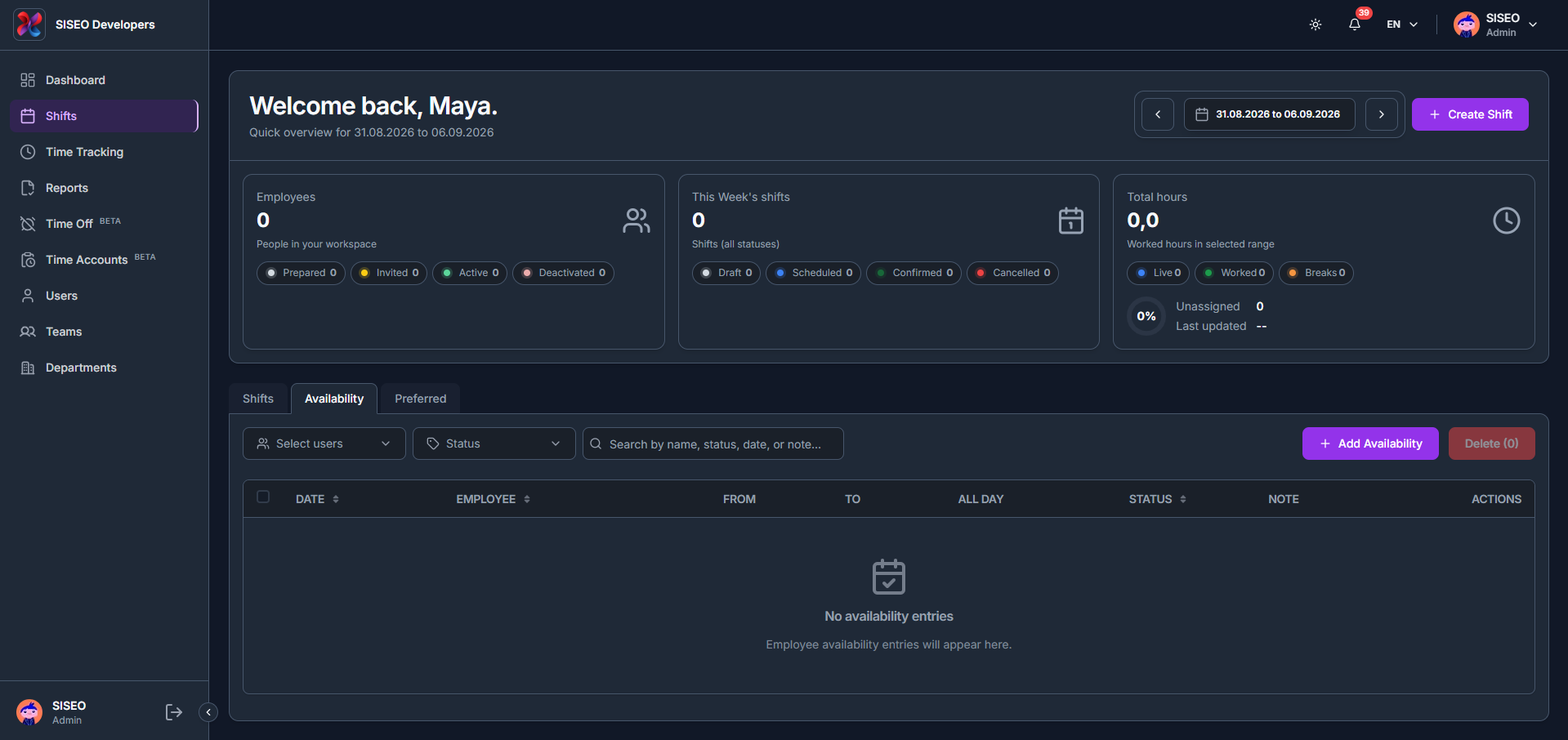1568x740 pixels.
Task: Go to next week with right arrow
Action: click(x=1382, y=114)
